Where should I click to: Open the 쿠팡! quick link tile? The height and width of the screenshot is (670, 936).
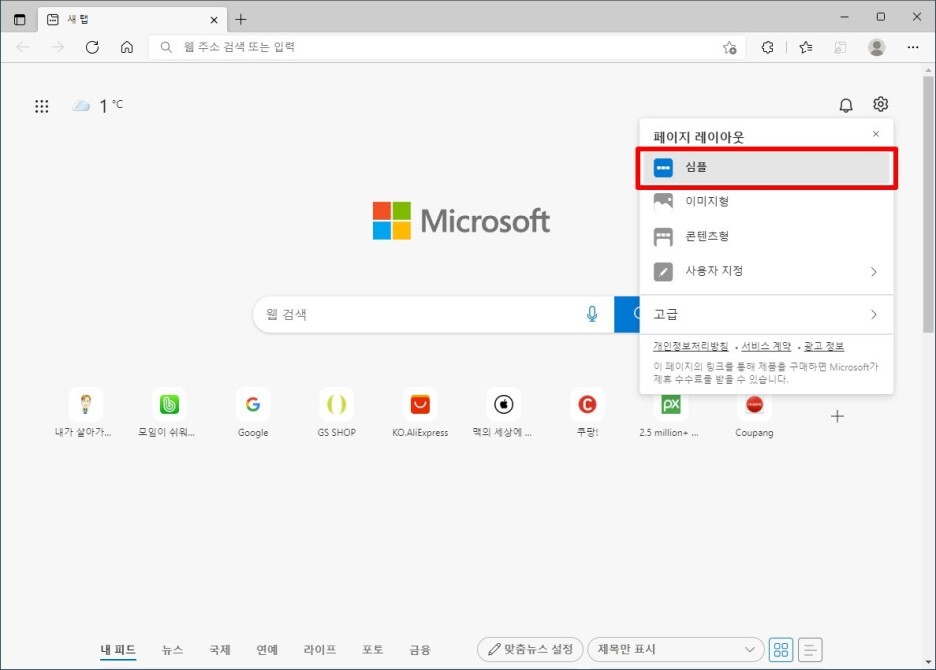tap(587, 414)
